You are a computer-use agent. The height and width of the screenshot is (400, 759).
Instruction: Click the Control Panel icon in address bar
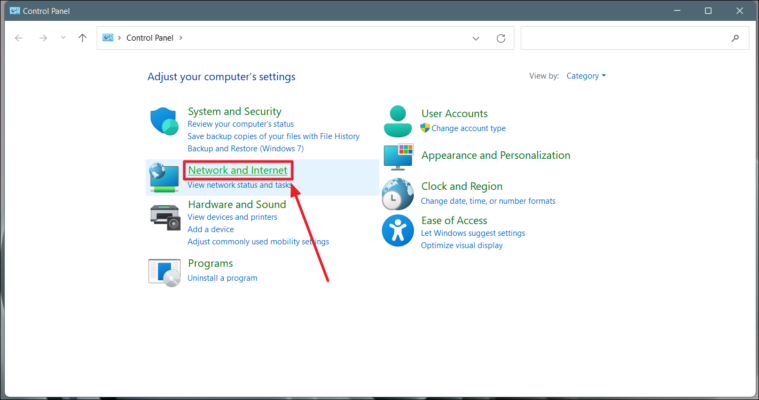107,38
